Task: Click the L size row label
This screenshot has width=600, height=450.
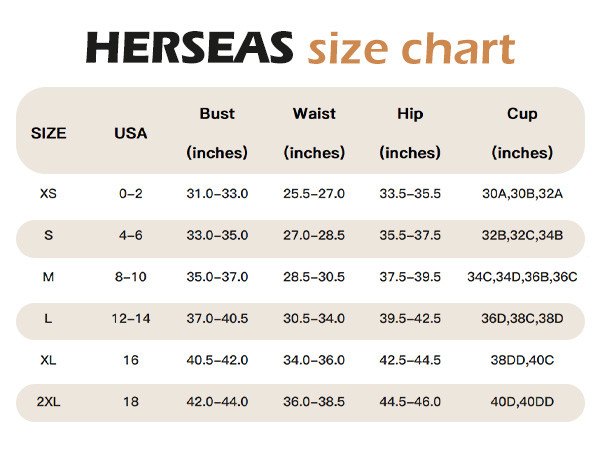Action: pyautogui.click(x=49, y=318)
